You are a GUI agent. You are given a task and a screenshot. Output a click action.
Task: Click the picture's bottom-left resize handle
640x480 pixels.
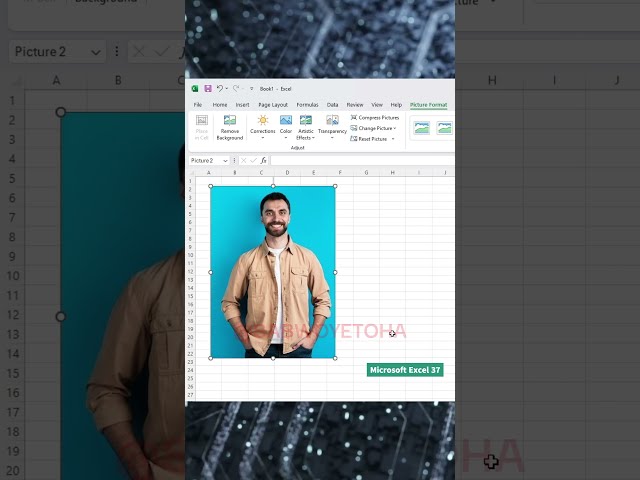(x=211, y=358)
